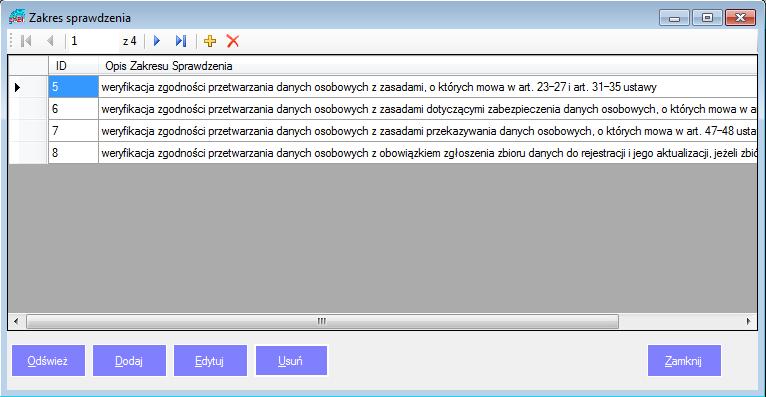766x397 pixels.
Task: Click the Opis Zakresu Sprawdzenia column header
Action: tap(428, 65)
